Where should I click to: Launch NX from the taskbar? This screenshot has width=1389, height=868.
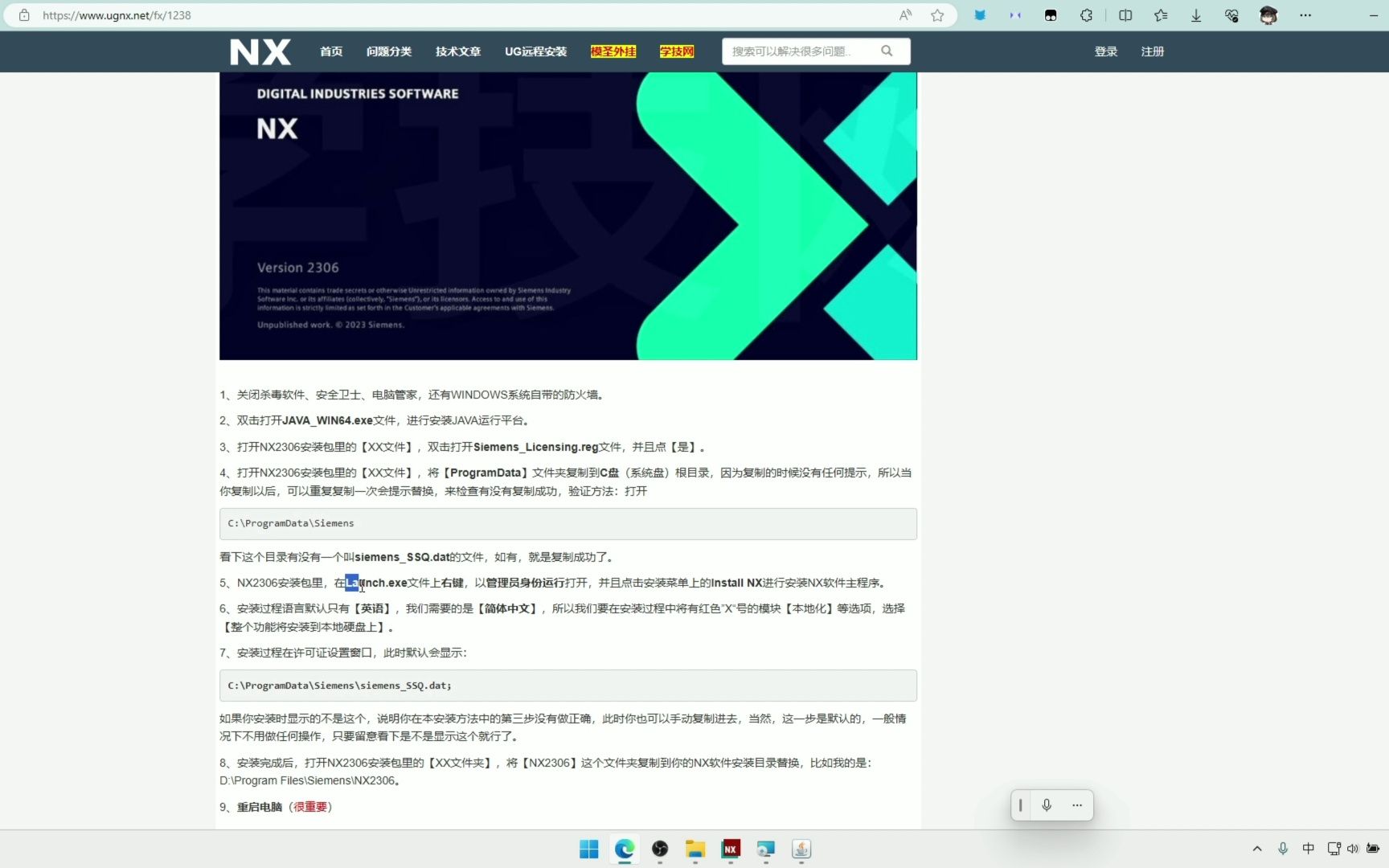coord(730,850)
